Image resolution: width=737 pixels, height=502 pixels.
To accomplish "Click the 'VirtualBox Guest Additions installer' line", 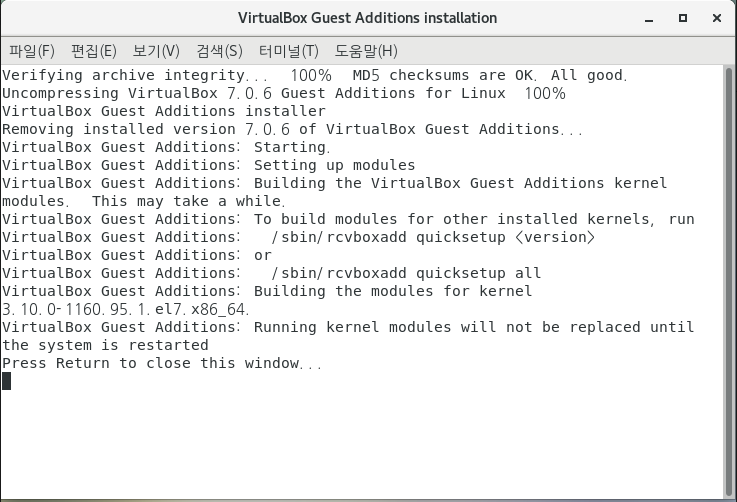I will 164,111.
